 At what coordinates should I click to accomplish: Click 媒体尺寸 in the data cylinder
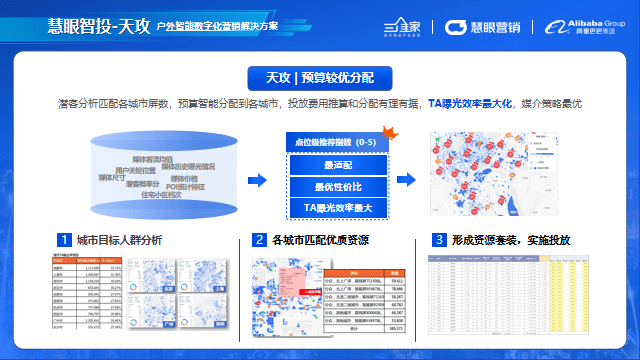pyautogui.click(x=112, y=178)
